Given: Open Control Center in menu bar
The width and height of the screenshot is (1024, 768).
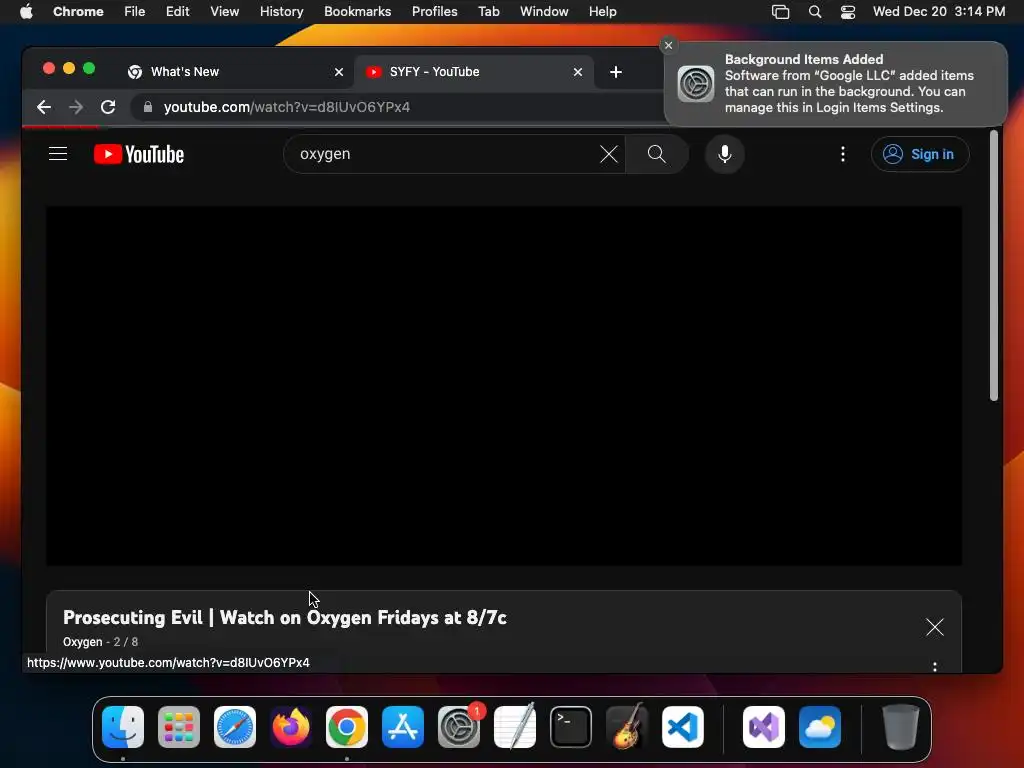Looking at the screenshot, I should pyautogui.click(x=848, y=12).
